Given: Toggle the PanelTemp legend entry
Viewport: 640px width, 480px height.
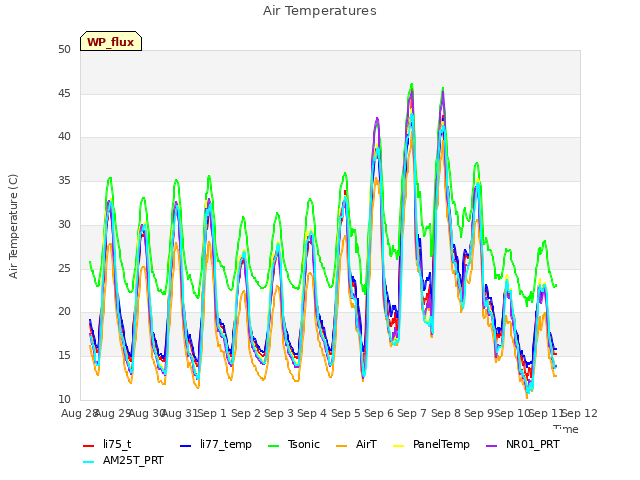Looking at the screenshot, I should click(431, 444).
